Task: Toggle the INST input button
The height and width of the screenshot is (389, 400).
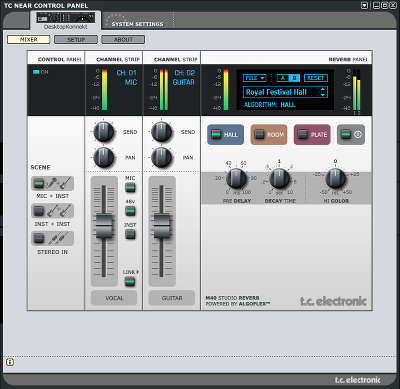Action: 130,234
